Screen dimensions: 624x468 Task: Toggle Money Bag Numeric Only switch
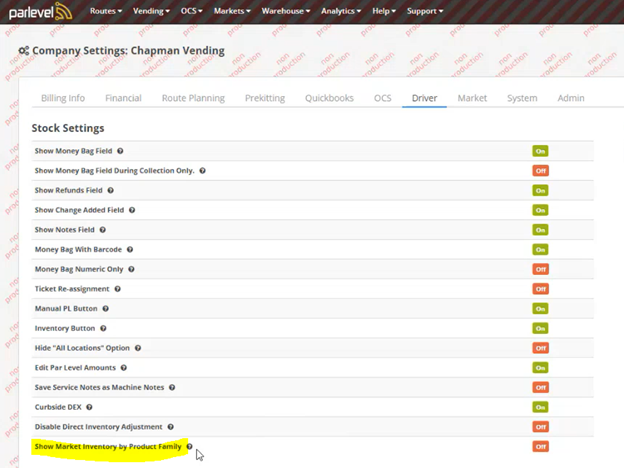540,269
